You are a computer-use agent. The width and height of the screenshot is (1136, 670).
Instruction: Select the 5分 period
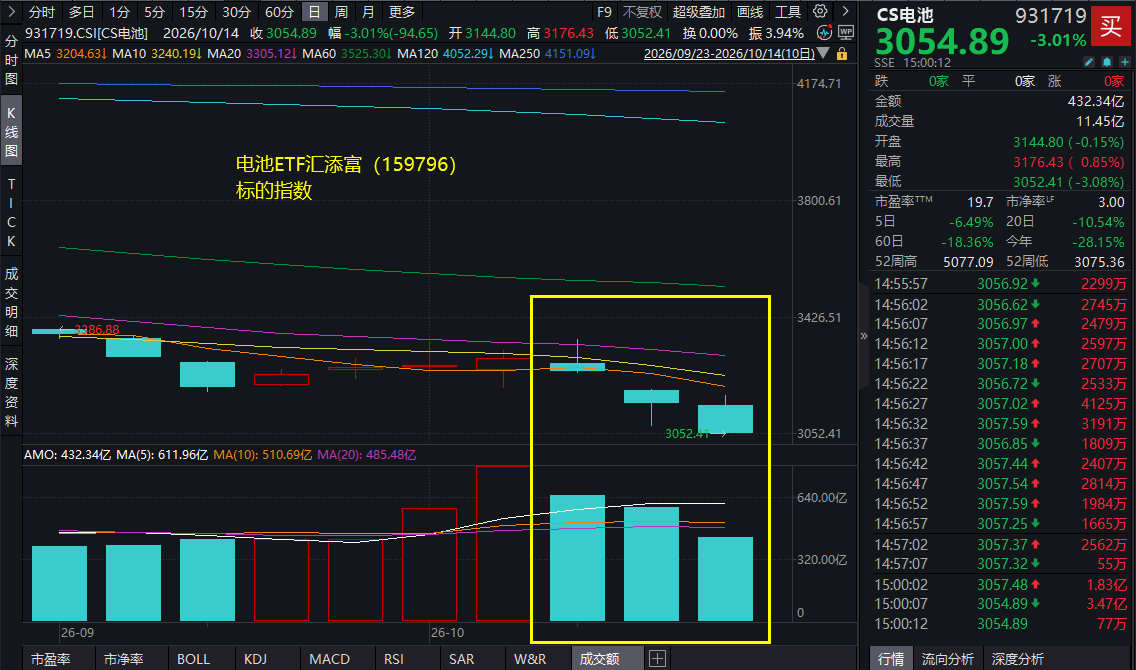click(x=154, y=12)
